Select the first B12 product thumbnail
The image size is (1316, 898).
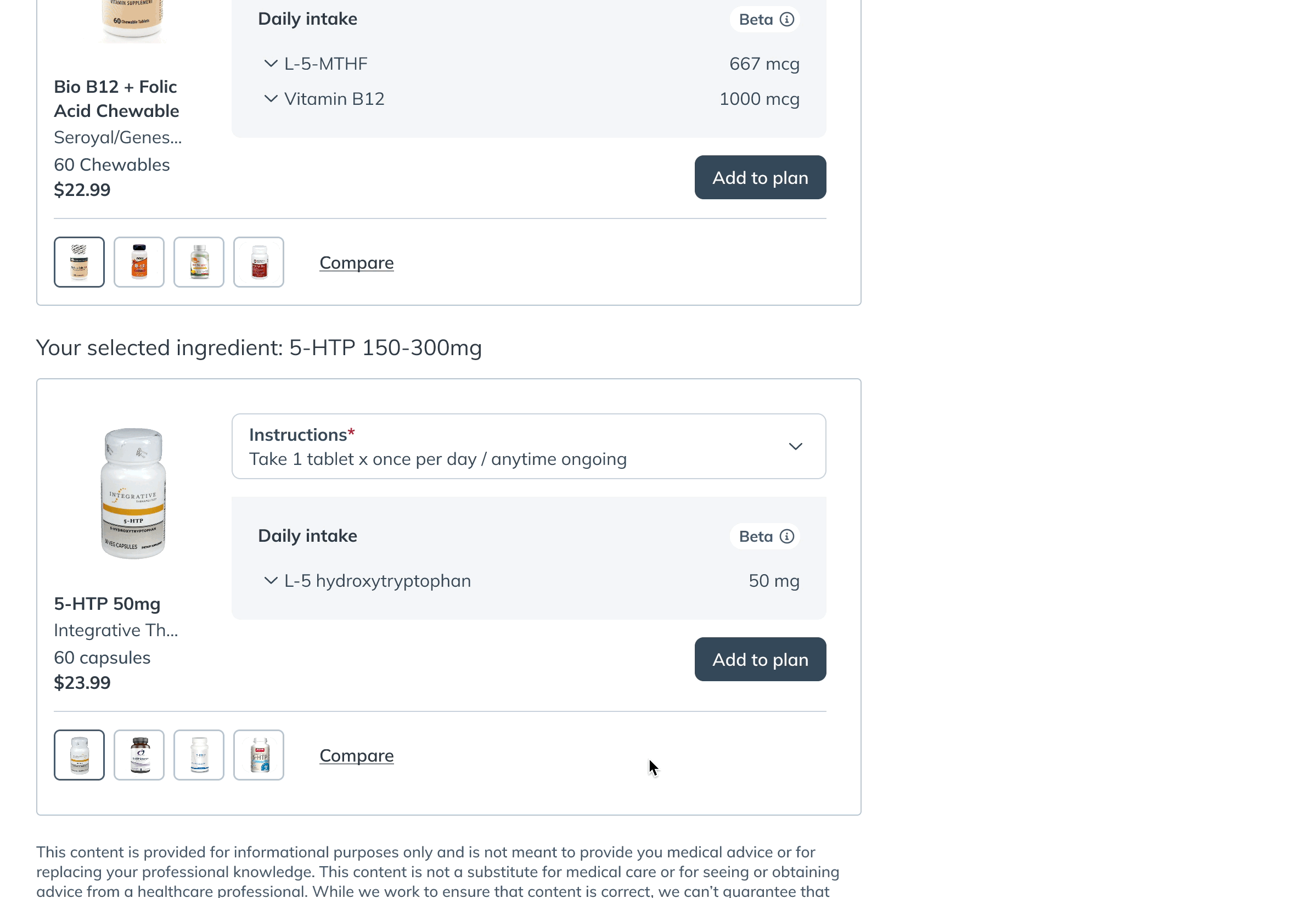click(x=79, y=262)
